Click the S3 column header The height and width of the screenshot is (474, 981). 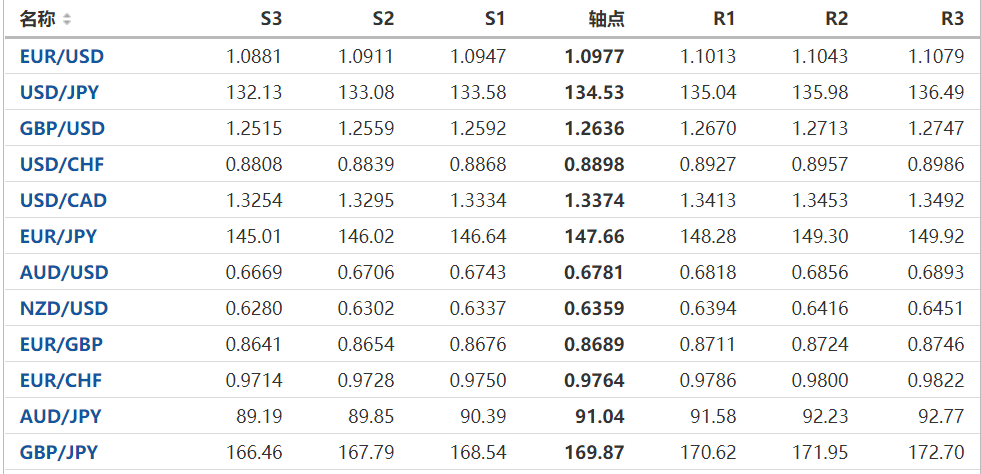click(x=271, y=19)
